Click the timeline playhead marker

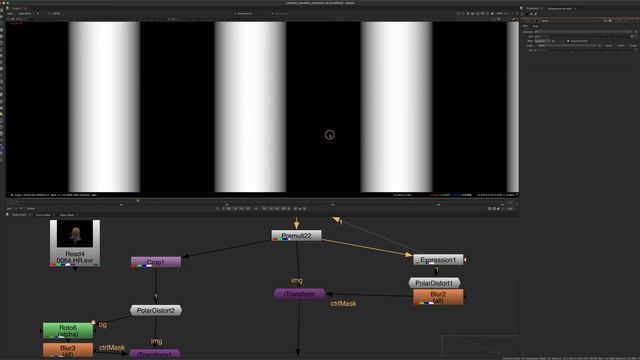138,200
